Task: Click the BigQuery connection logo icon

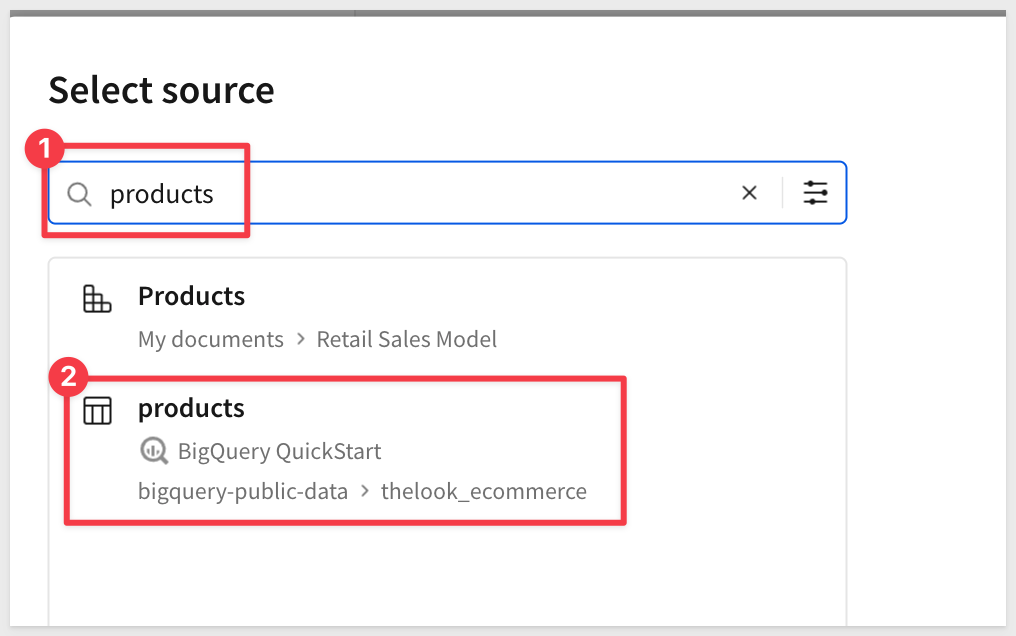Action: coord(153,451)
